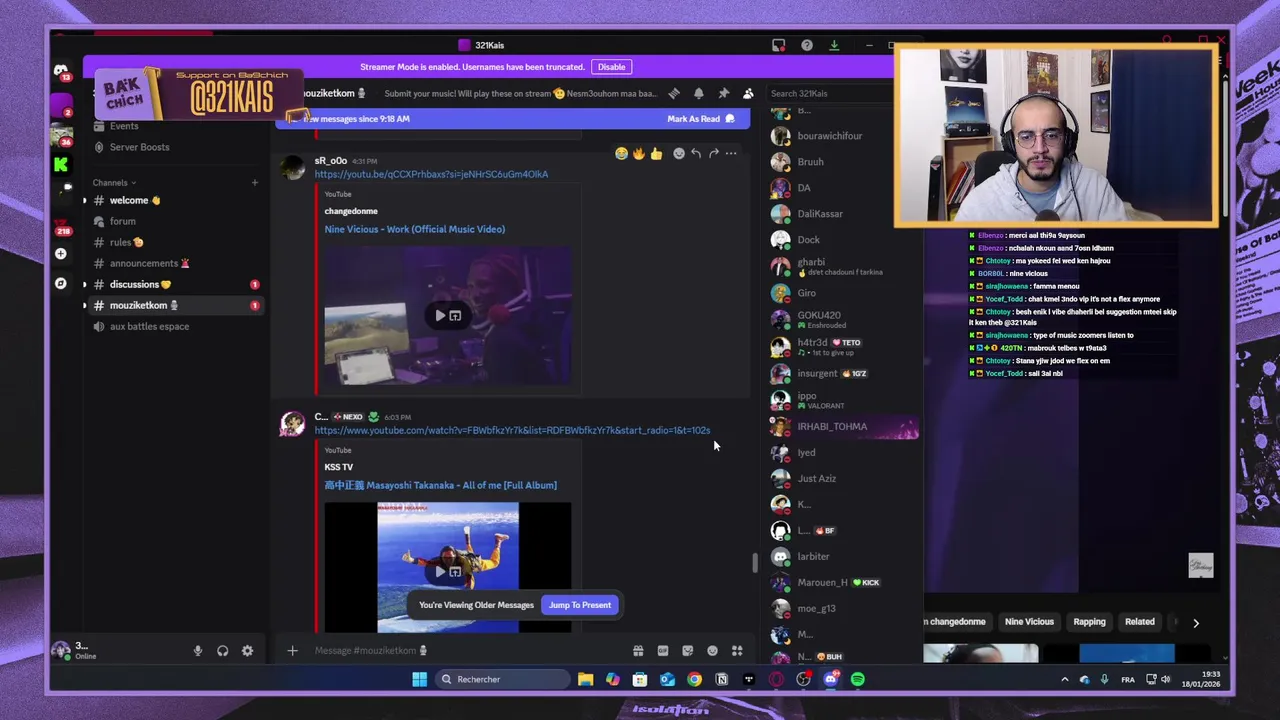1280x720 pixels.
Task: Open Discord help question mark icon
Action: tap(807, 45)
